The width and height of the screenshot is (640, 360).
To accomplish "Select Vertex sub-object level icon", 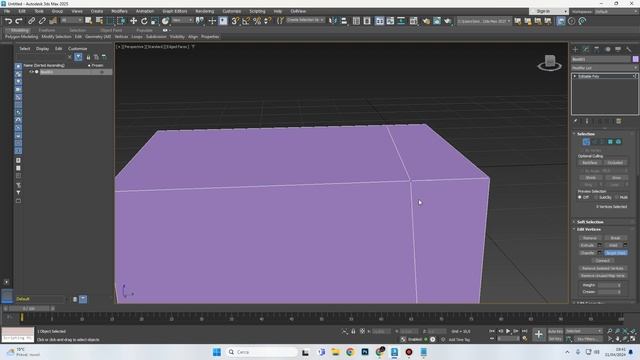I will [586, 142].
